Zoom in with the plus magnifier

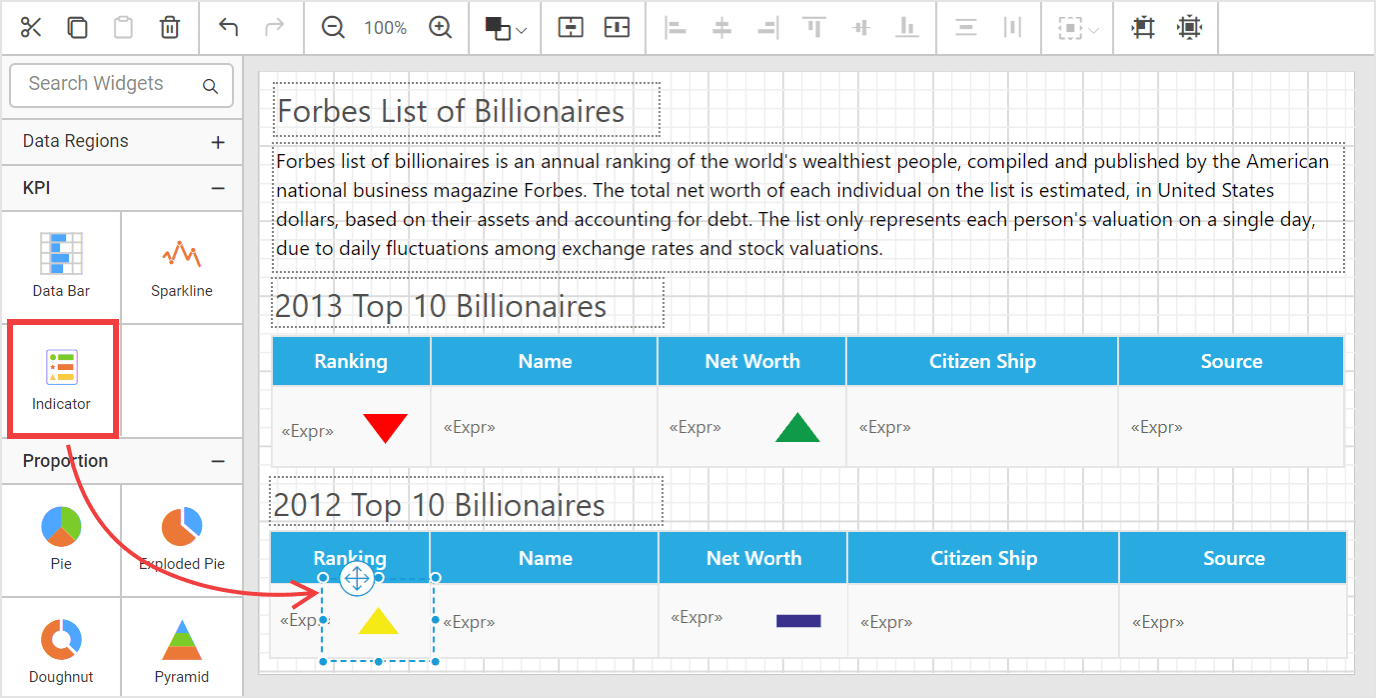(x=440, y=27)
